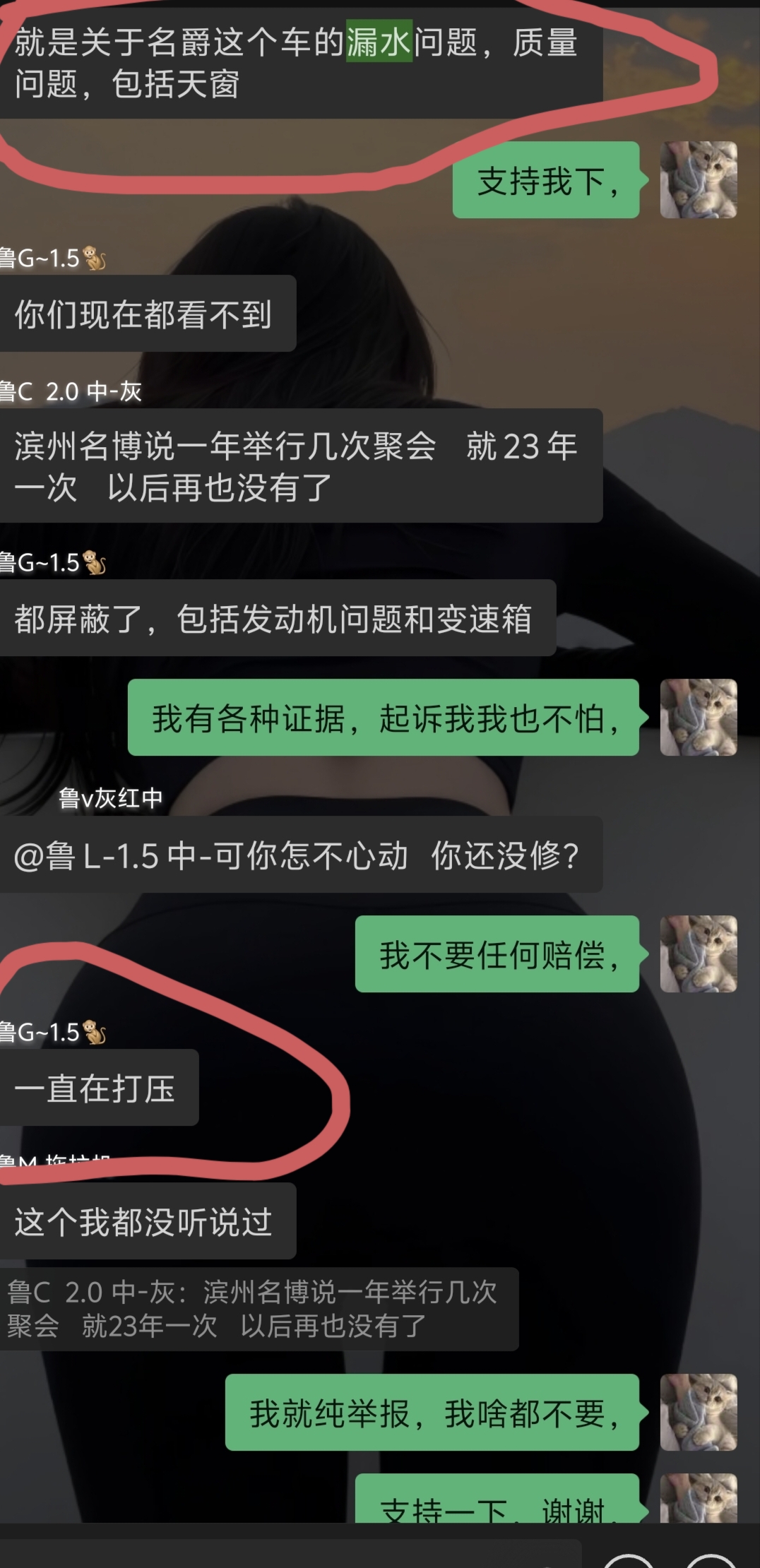
Task: Tap avatar beside "支持一下，谢谢" message
Action: click(x=699, y=1497)
